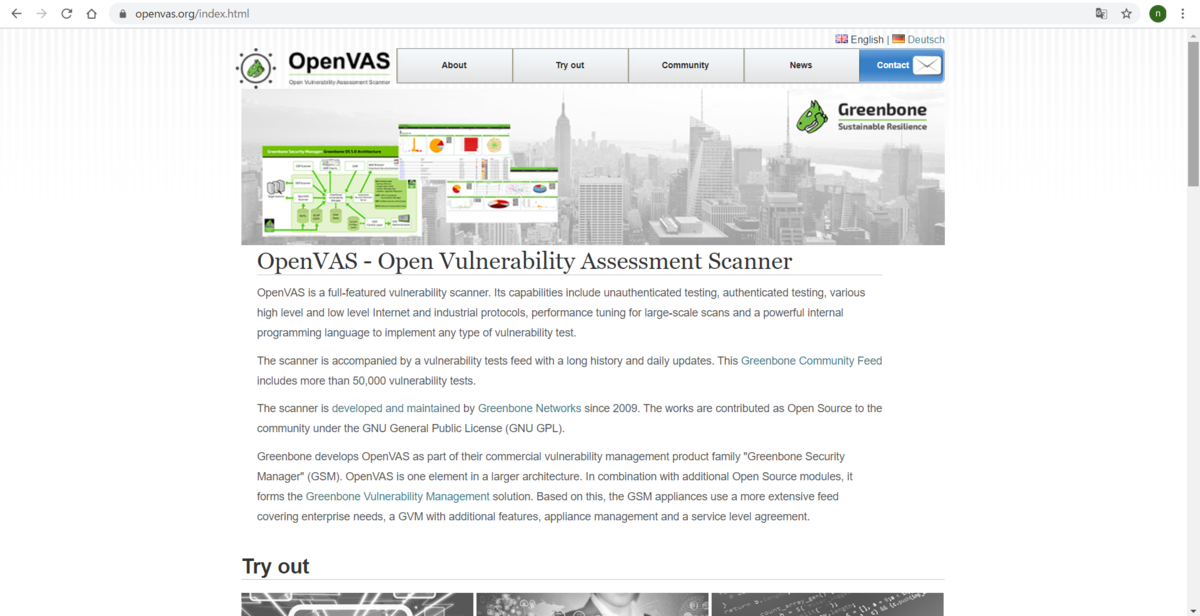Click the 'Try out' section heading

(x=276, y=566)
